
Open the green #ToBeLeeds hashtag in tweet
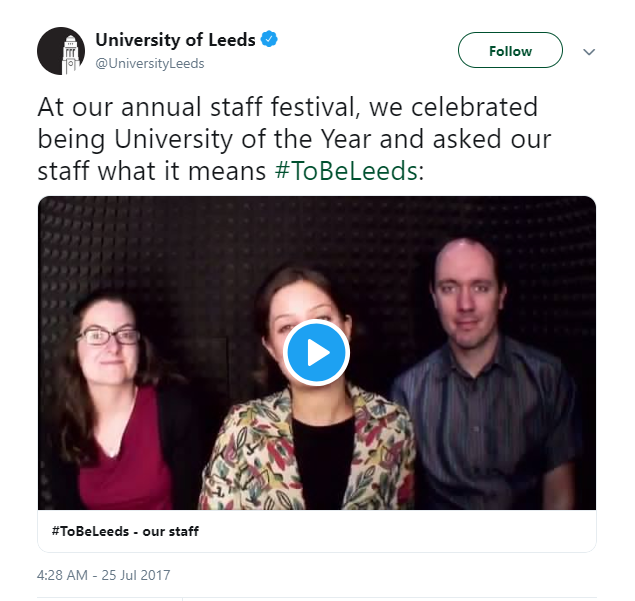pos(346,169)
